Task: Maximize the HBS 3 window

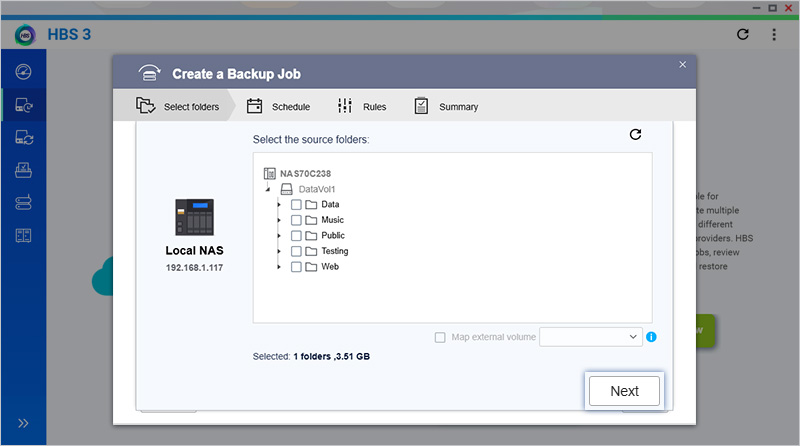Action: [x=772, y=8]
